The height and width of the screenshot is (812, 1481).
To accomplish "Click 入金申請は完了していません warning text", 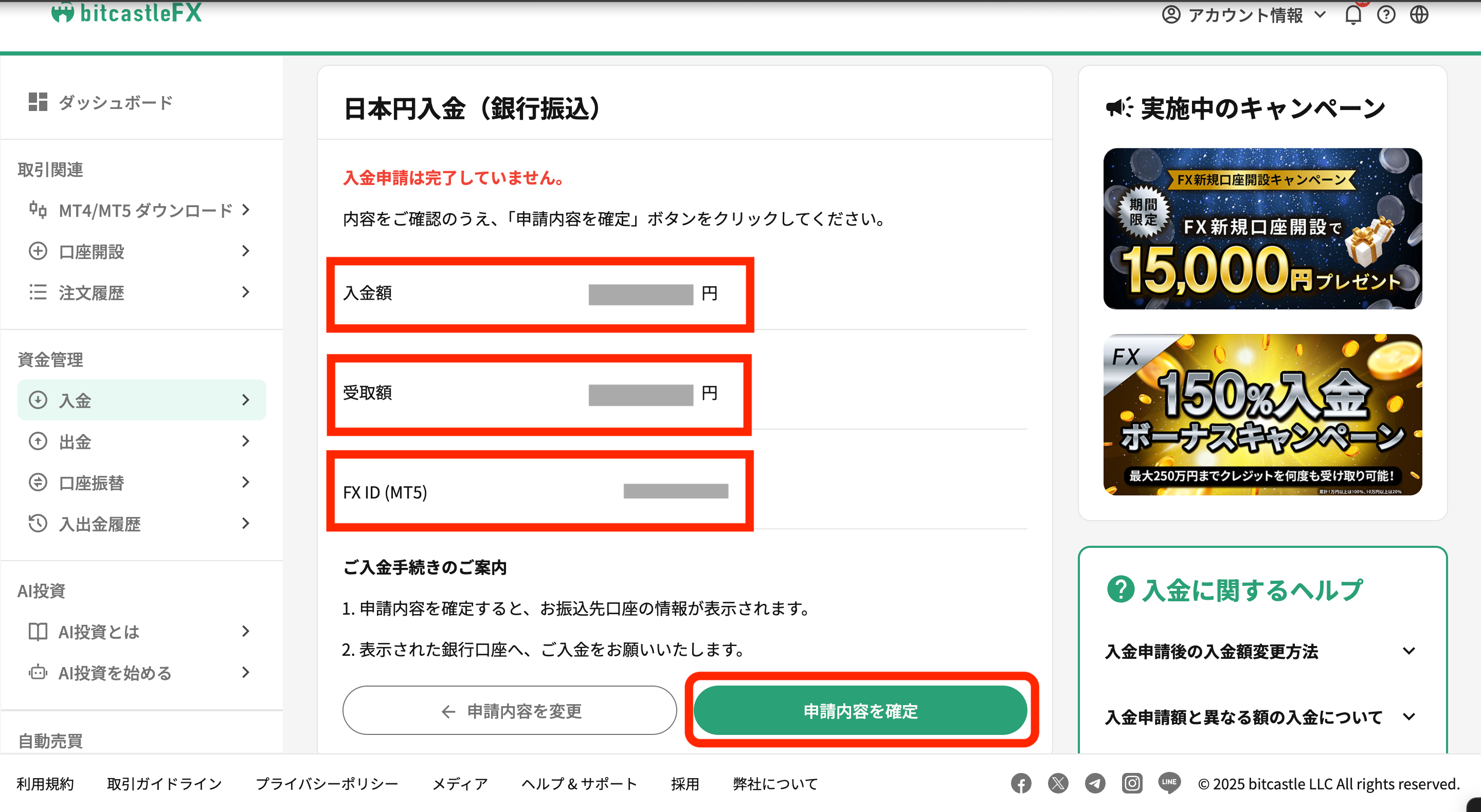I will (x=454, y=178).
